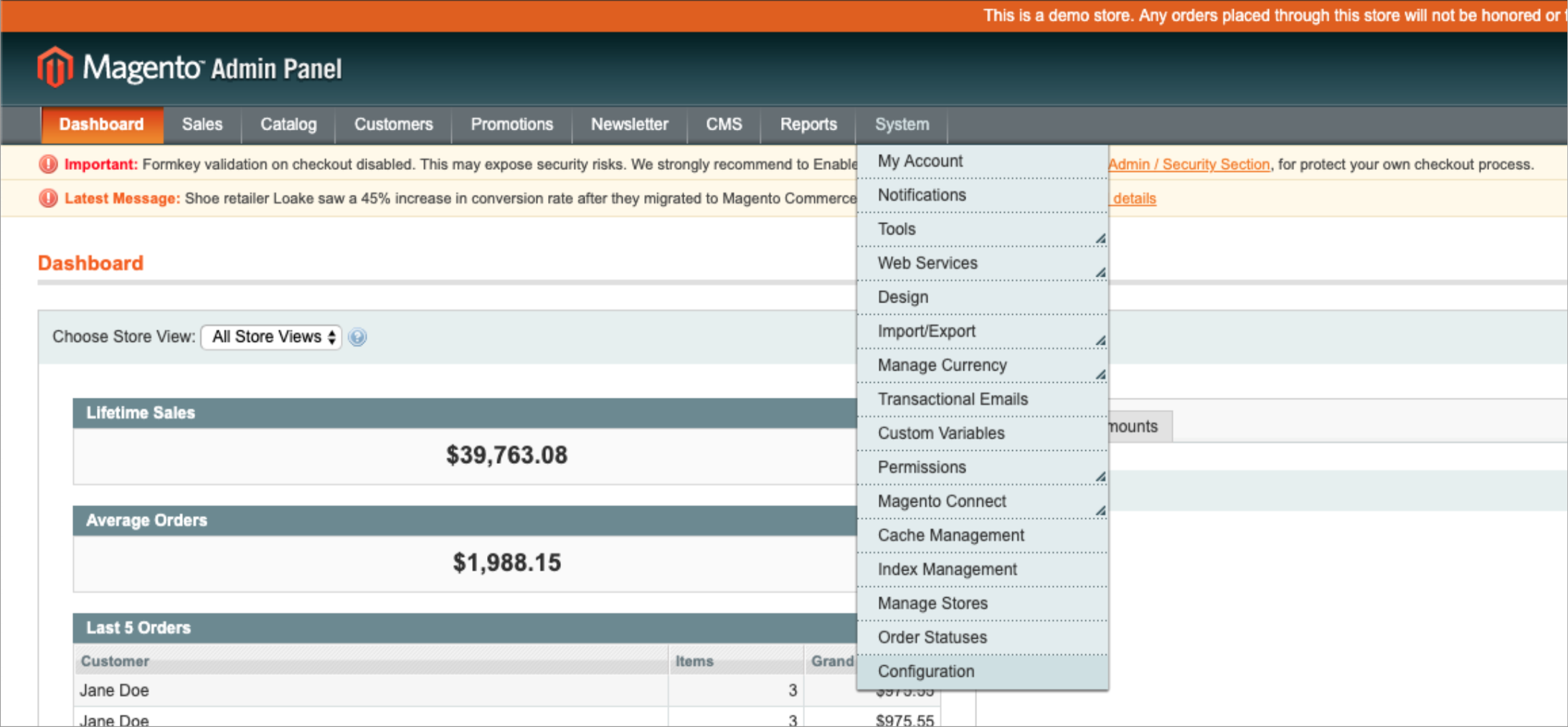
Task: Expand the Web Services submenu arrow
Action: pos(1100,272)
